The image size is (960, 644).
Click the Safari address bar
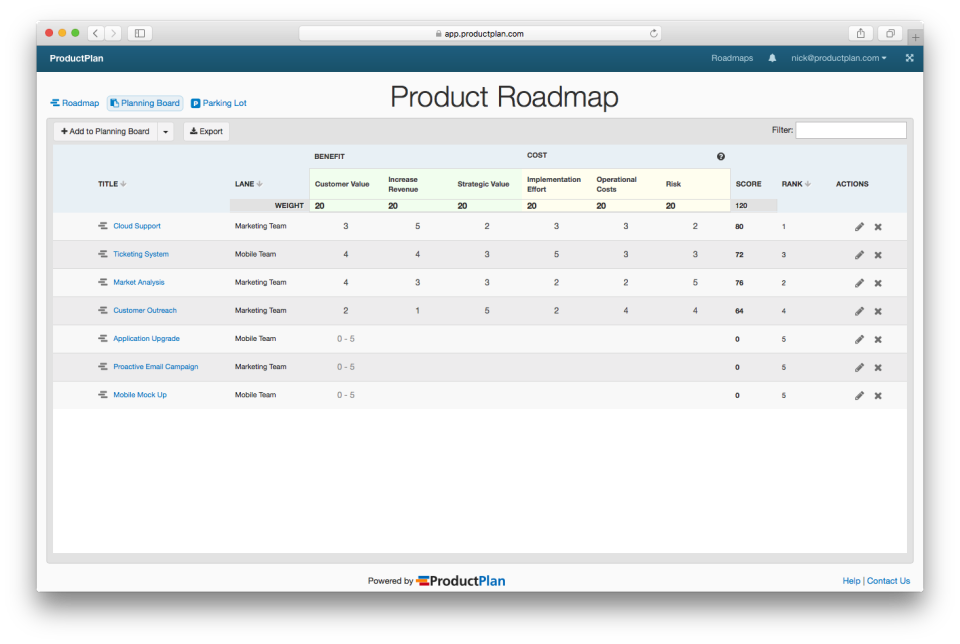click(x=479, y=34)
